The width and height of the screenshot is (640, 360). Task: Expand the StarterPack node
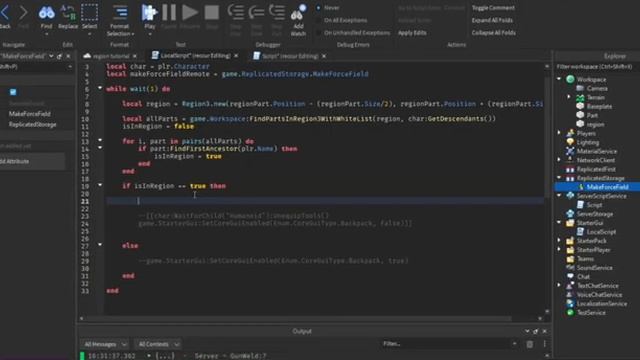pos(559,240)
